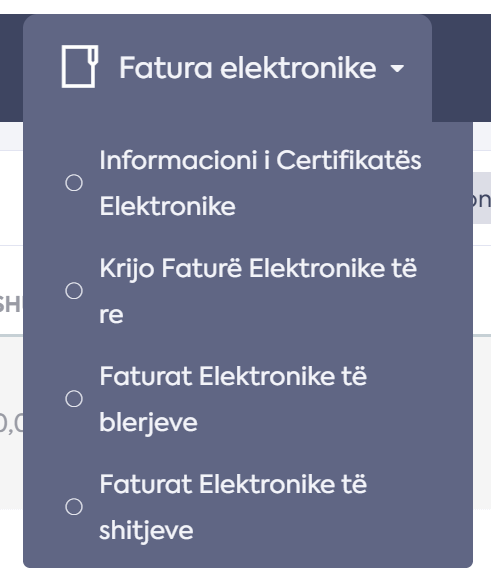Click the partially hidden 0,0 value cell
The image size is (491, 582).
pyautogui.click(x=11, y=424)
